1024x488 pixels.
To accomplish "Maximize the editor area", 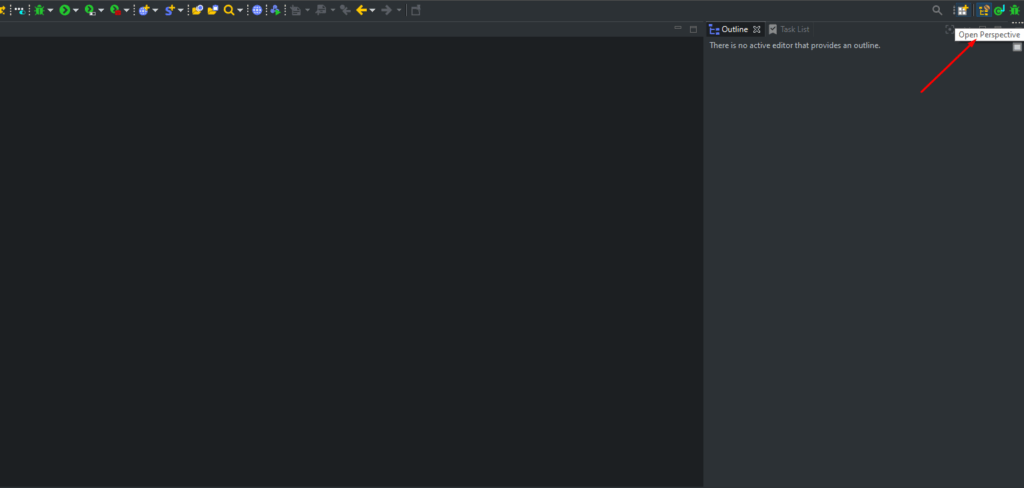I will click(693, 29).
